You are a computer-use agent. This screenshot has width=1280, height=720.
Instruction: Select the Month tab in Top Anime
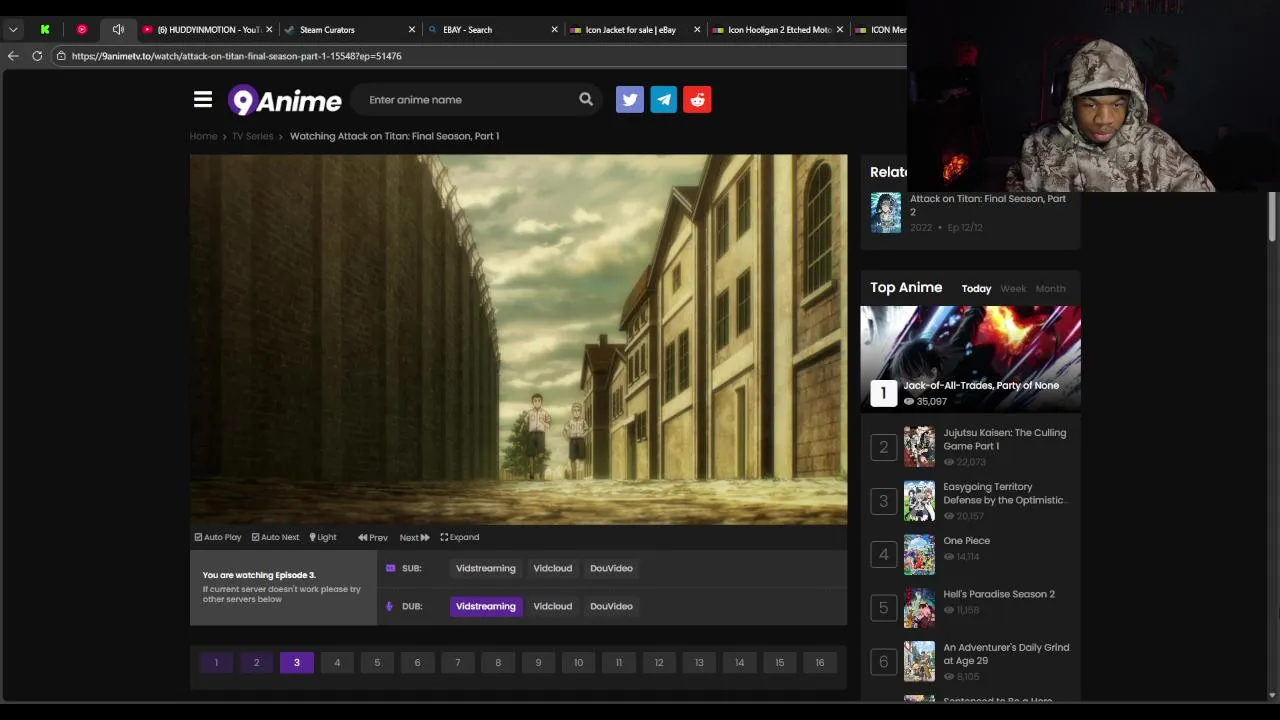pyautogui.click(x=1050, y=288)
